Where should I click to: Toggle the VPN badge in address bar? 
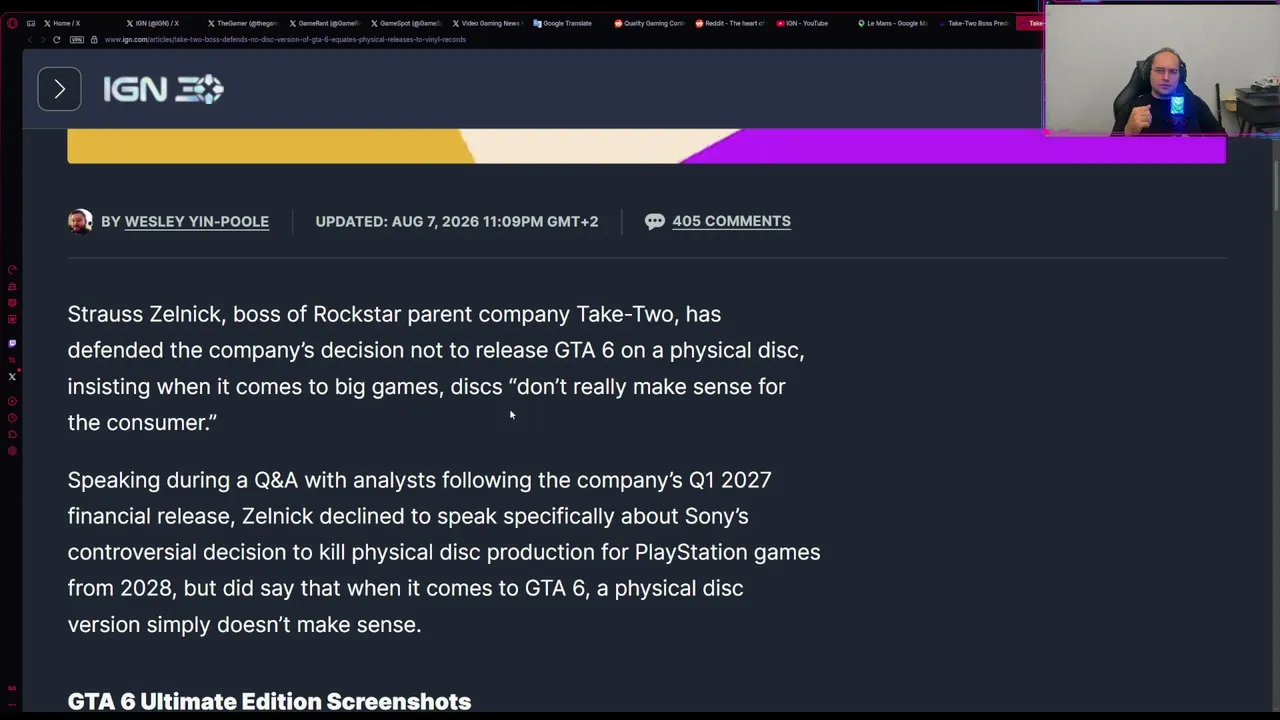(77, 39)
